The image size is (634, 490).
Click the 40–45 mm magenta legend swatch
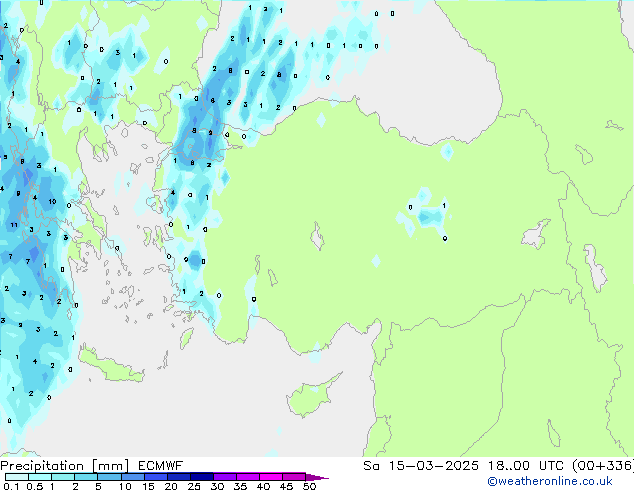point(271,477)
